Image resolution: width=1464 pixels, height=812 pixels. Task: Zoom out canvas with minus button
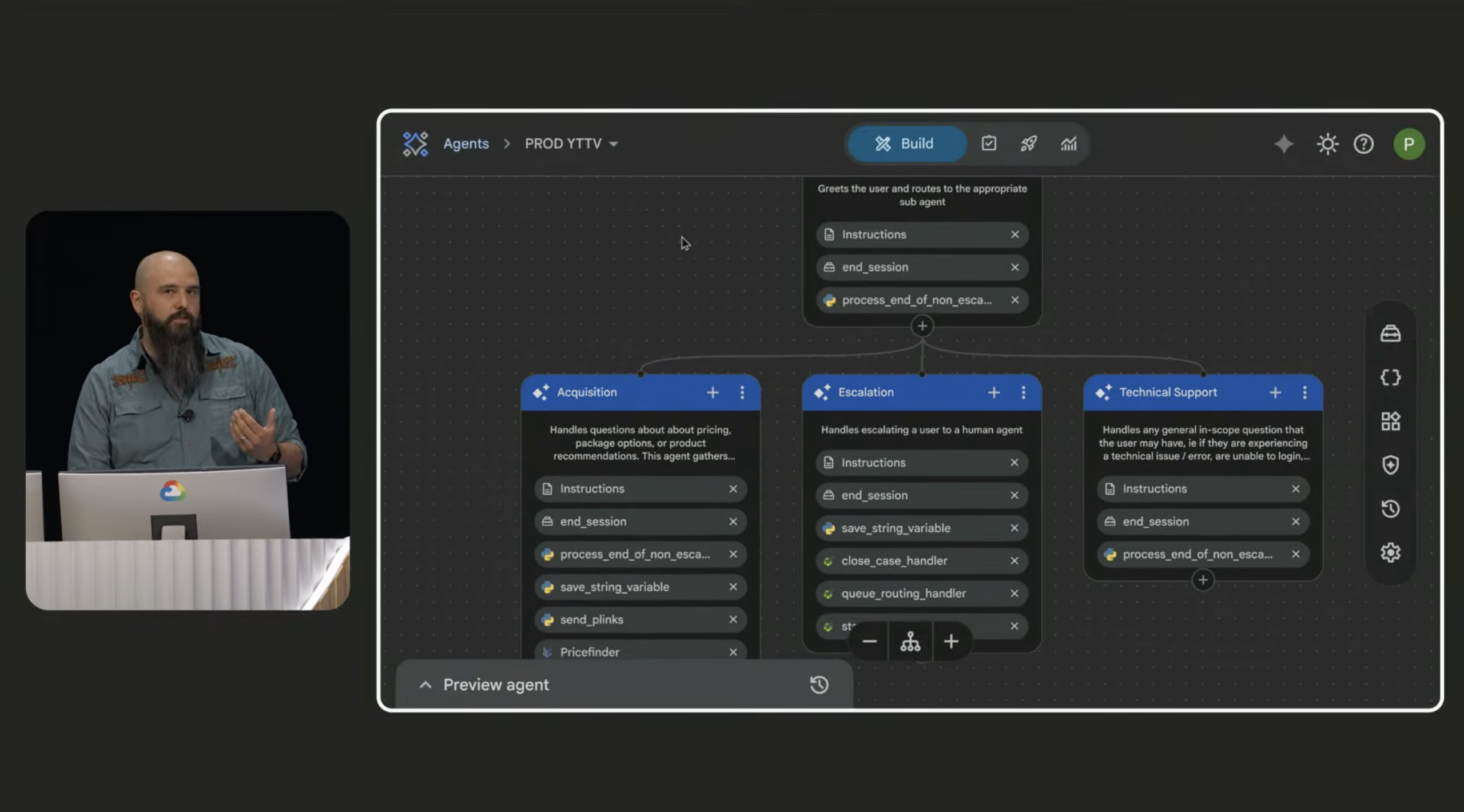(x=869, y=642)
